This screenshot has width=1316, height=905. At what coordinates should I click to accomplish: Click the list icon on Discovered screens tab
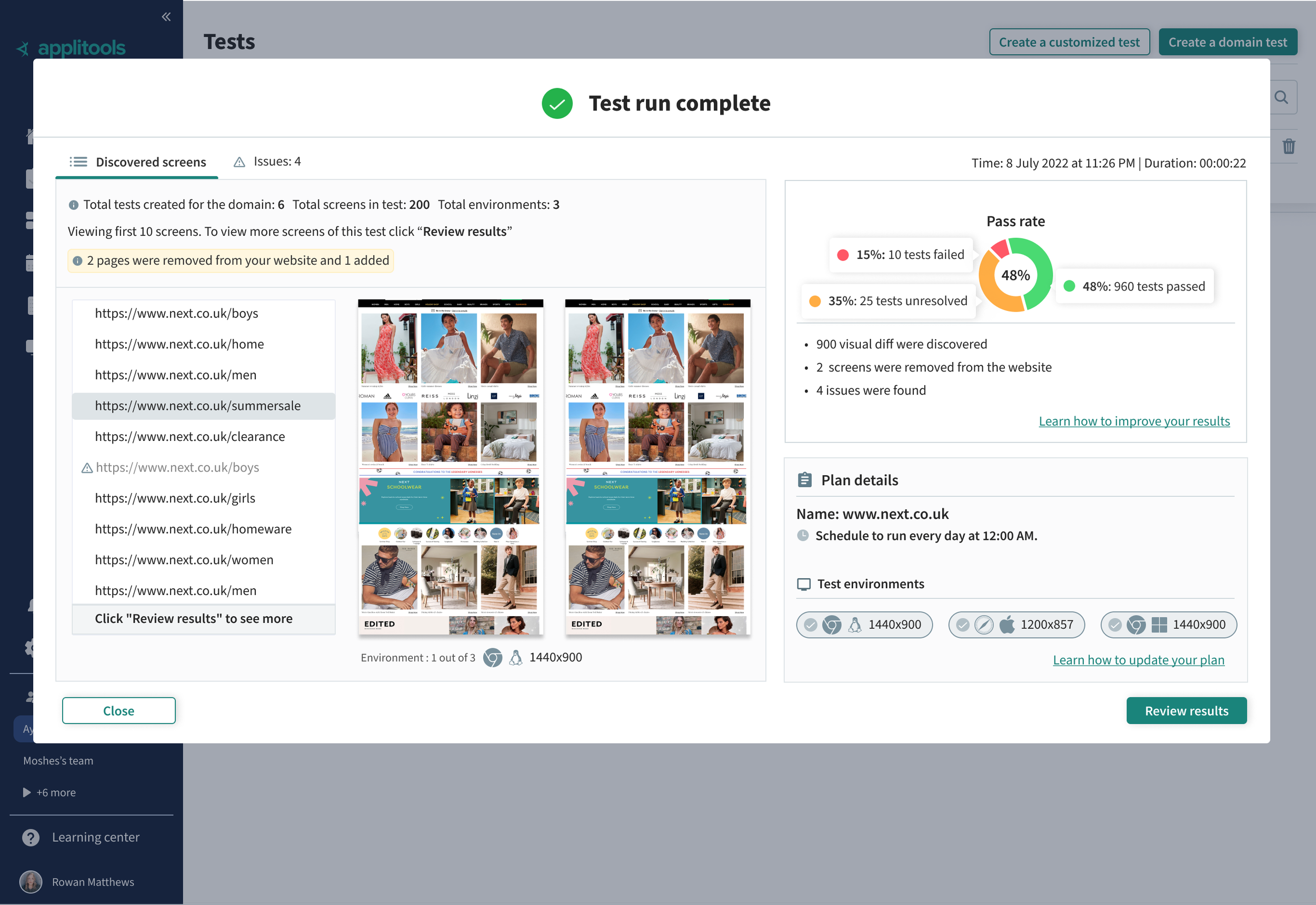point(78,162)
